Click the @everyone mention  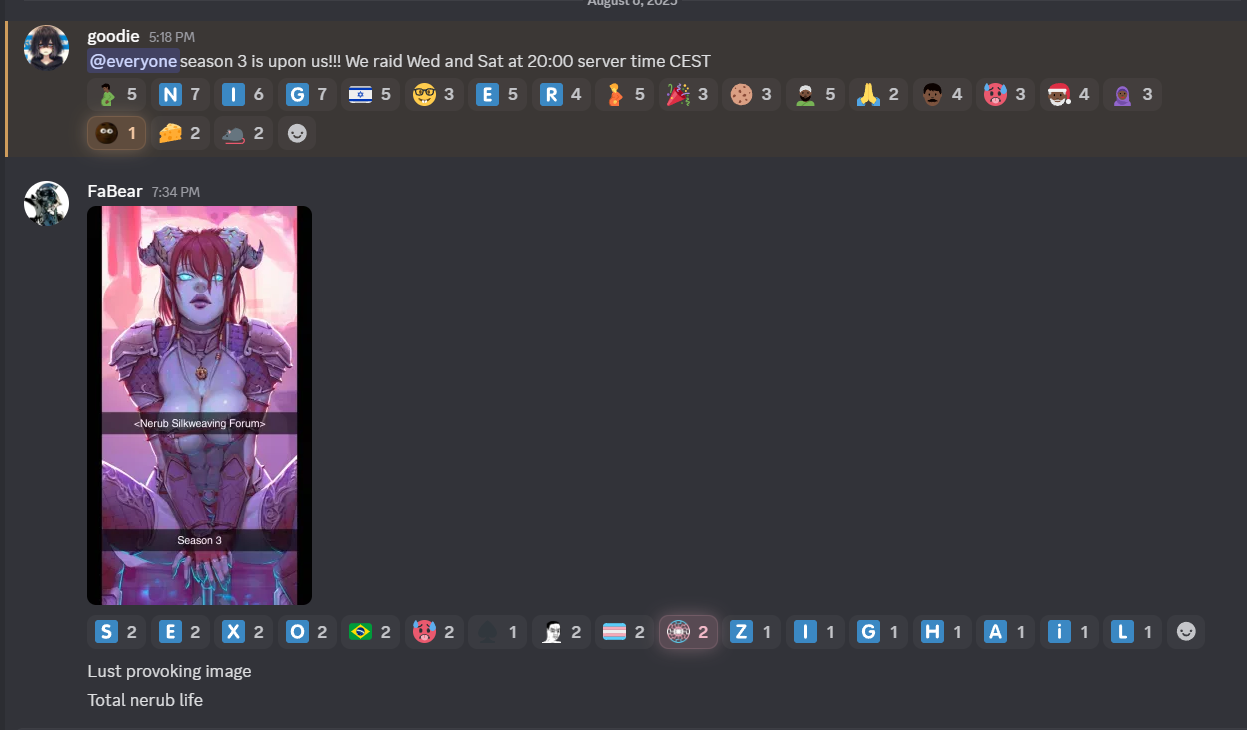click(134, 61)
